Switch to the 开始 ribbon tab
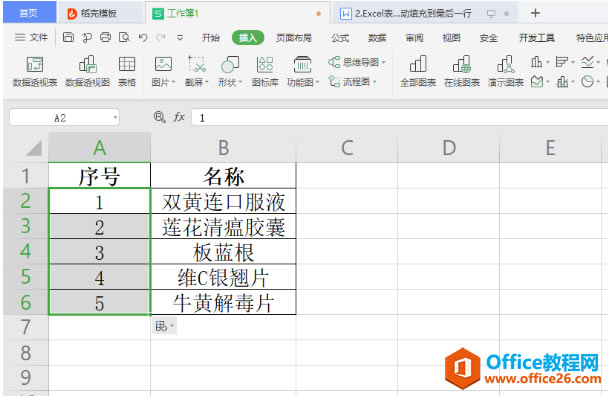608x396 pixels. [211, 38]
